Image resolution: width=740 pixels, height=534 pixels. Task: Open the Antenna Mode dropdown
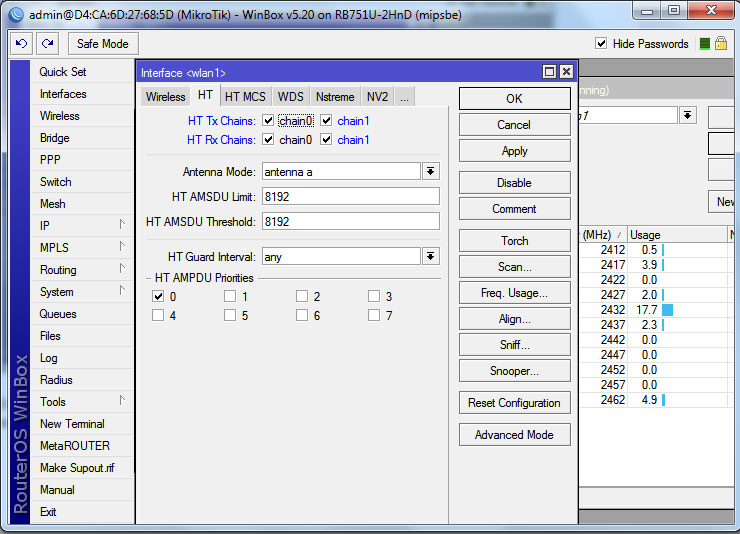click(x=431, y=172)
